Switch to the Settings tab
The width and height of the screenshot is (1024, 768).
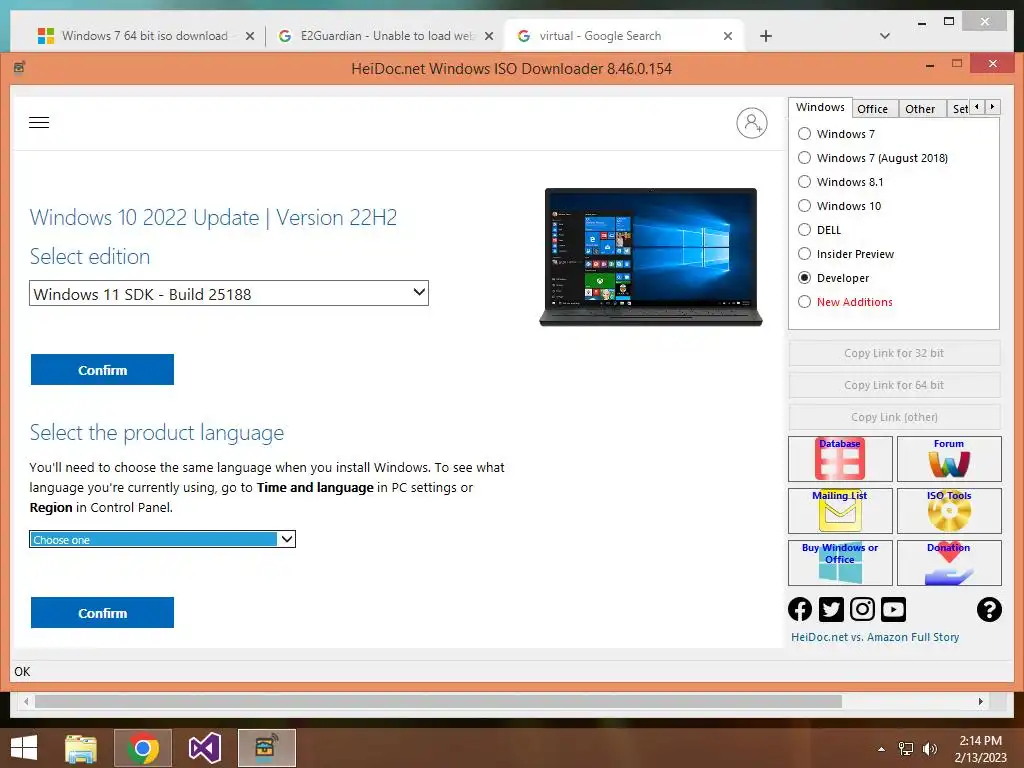tap(959, 108)
